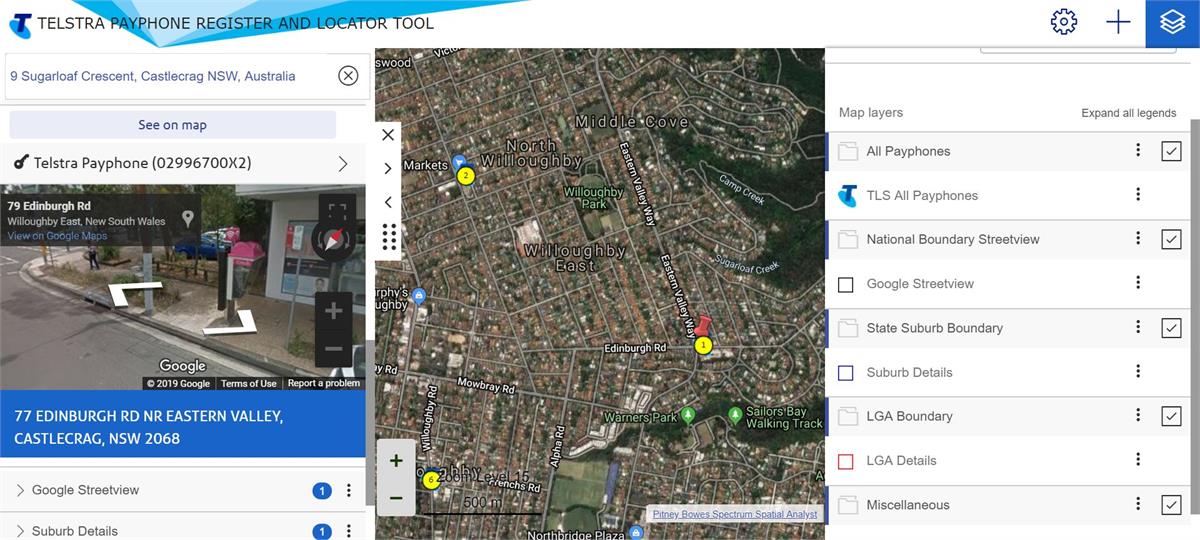Screen dimensions: 1200x540
Task: Expand the Google Streetview section
Action: pyautogui.click(x=20, y=490)
